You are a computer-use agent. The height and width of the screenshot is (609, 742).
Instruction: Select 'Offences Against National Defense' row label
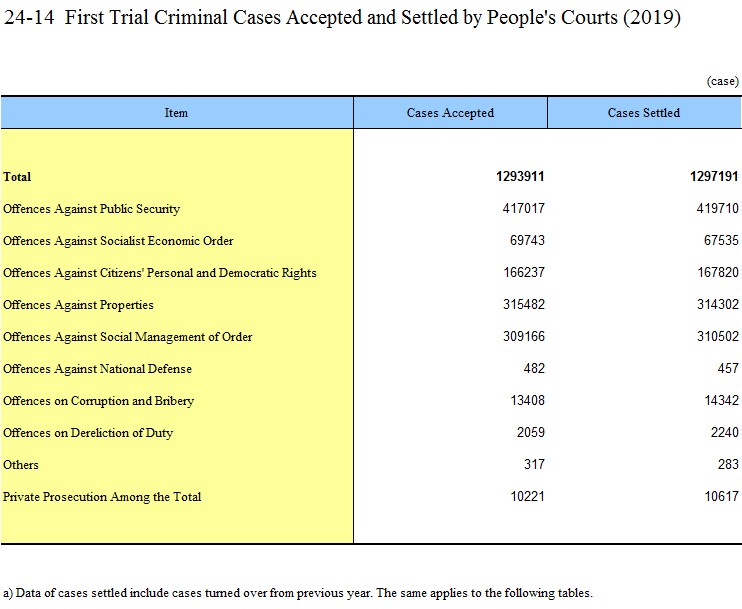tap(97, 369)
